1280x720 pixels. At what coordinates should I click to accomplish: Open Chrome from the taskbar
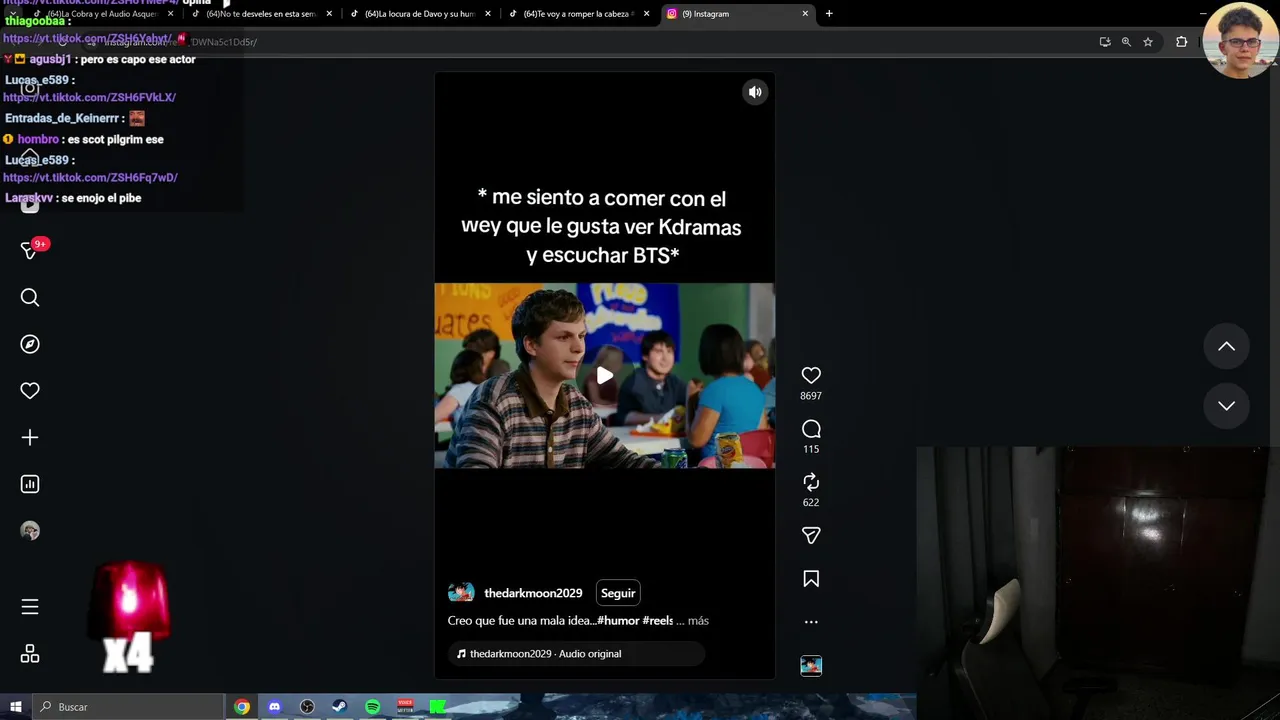coord(242,707)
